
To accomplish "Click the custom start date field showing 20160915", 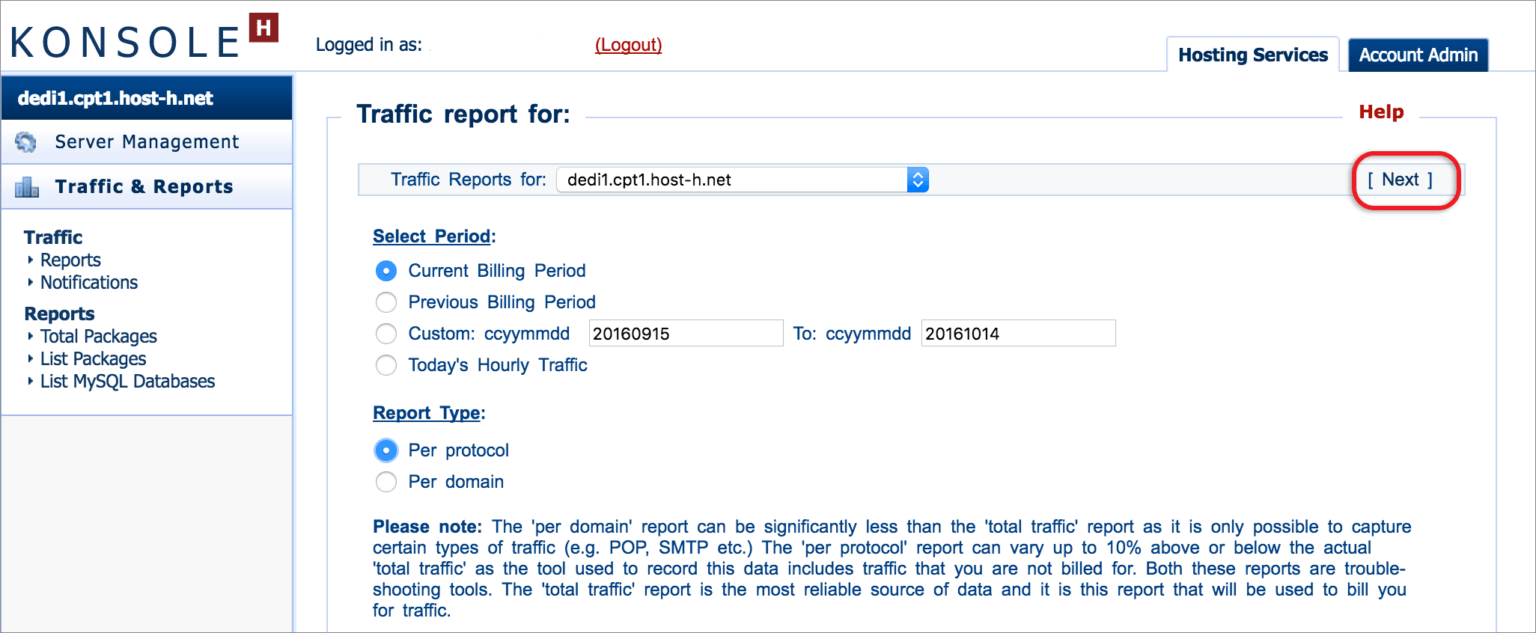I will click(685, 332).
